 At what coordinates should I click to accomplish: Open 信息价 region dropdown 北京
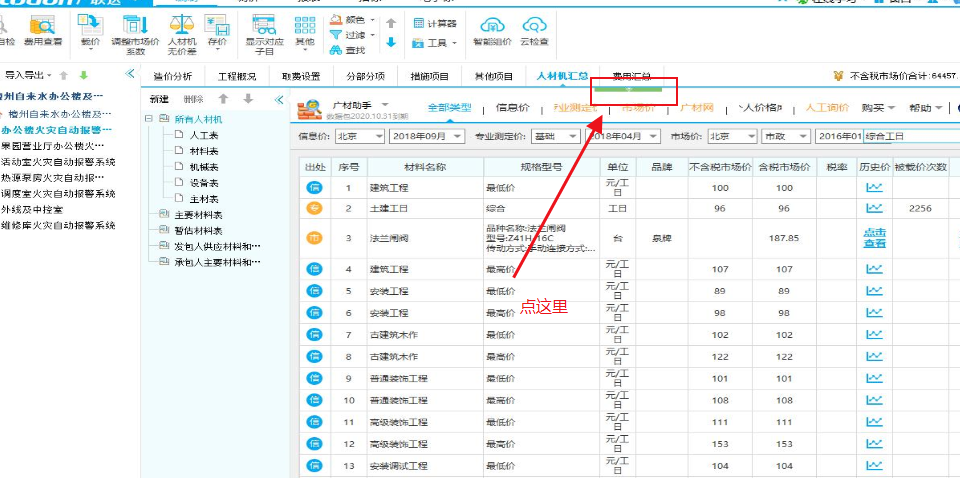pyautogui.click(x=360, y=136)
